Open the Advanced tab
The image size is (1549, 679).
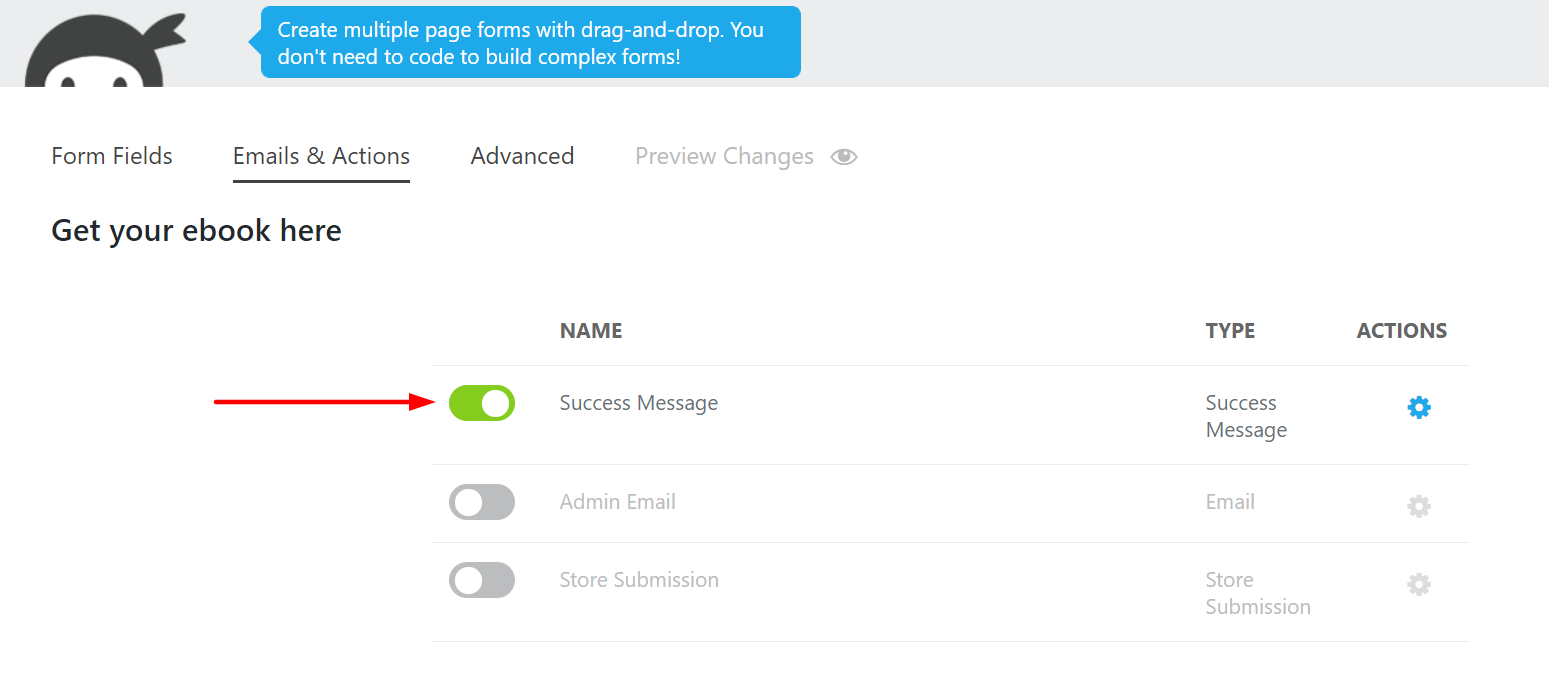(522, 157)
